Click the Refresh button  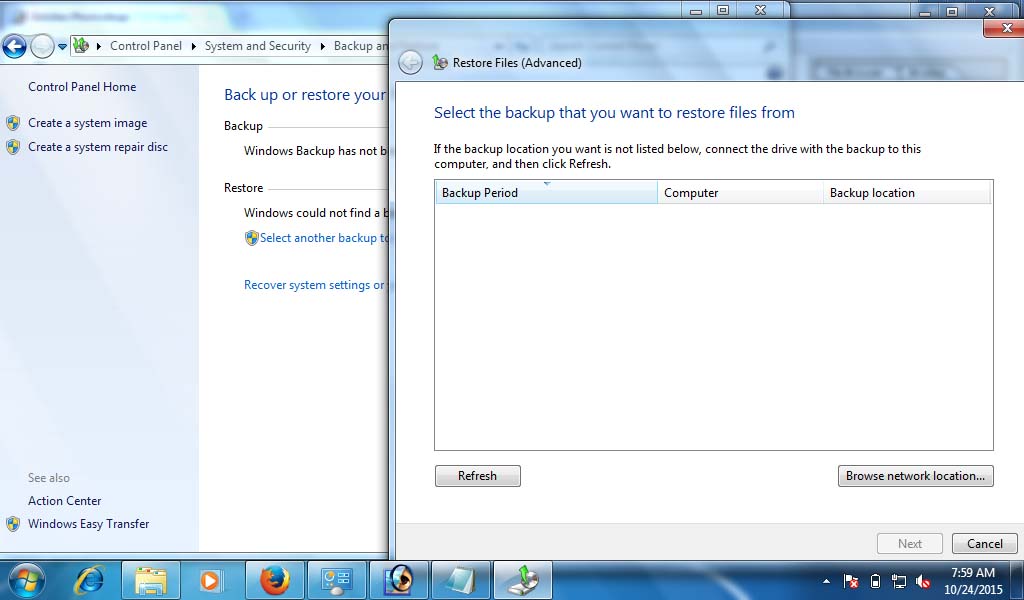point(477,476)
